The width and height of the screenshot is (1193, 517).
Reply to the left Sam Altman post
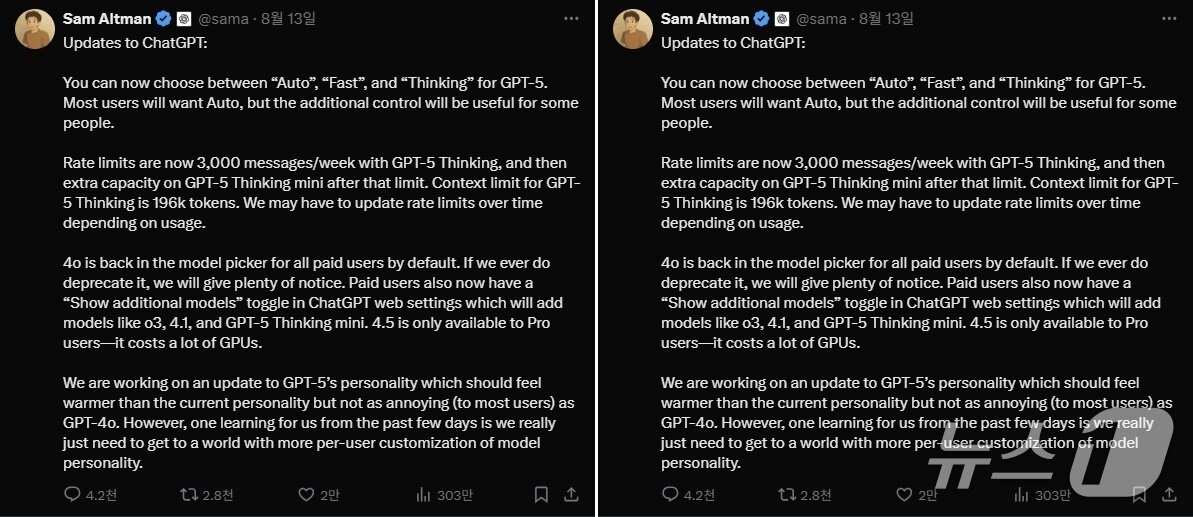click(x=72, y=494)
